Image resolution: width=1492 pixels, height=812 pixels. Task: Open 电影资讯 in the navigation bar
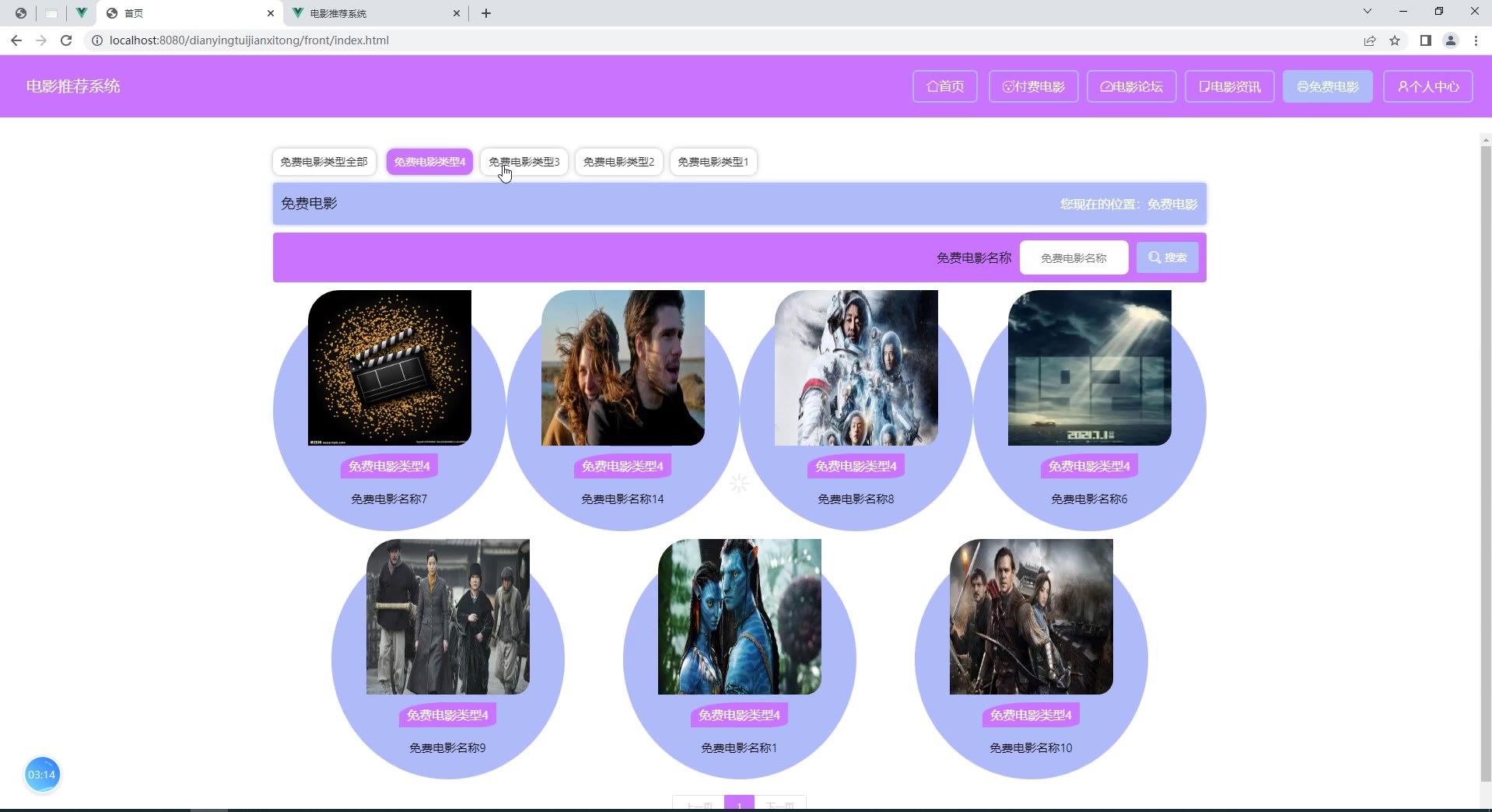[x=1229, y=86]
